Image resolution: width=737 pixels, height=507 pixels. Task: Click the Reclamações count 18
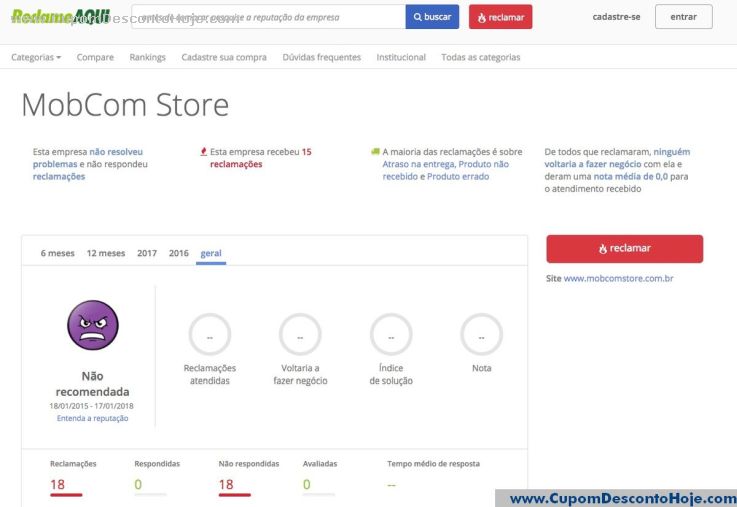click(x=57, y=484)
